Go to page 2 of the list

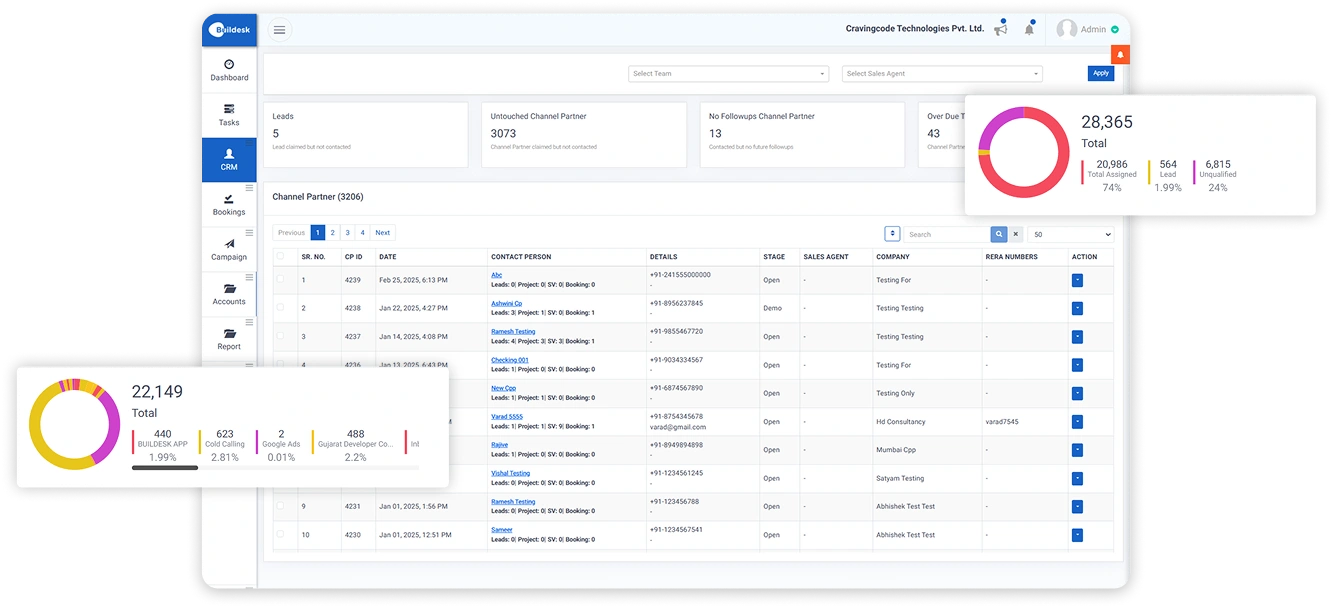coord(333,233)
